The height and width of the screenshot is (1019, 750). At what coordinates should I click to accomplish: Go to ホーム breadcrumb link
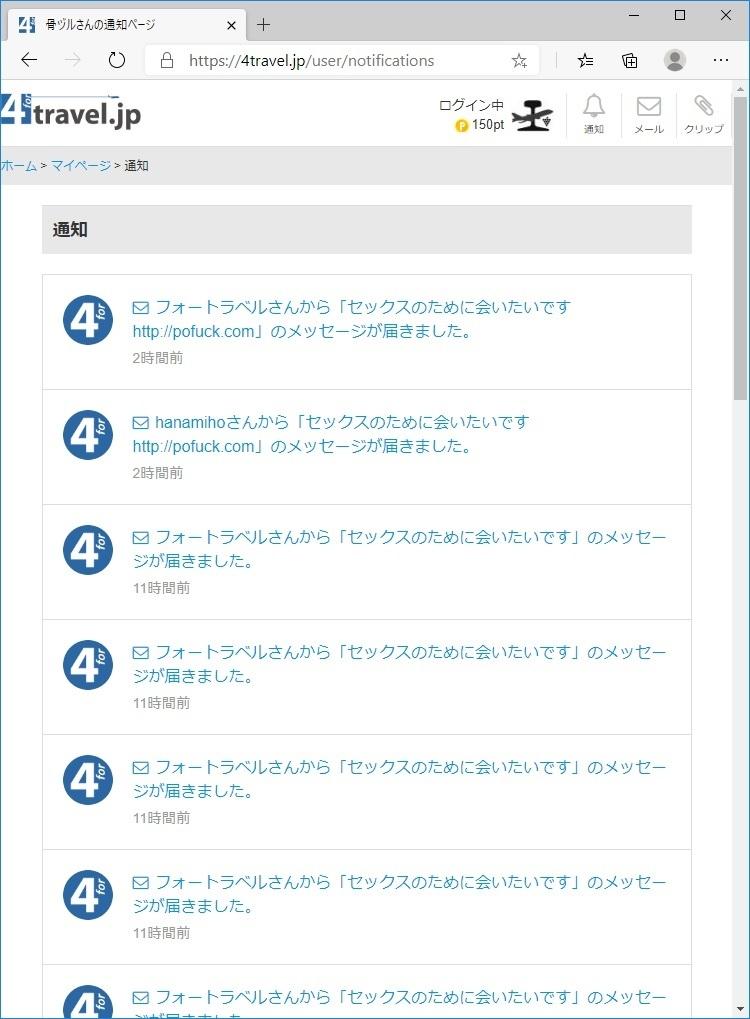click(x=18, y=166)
